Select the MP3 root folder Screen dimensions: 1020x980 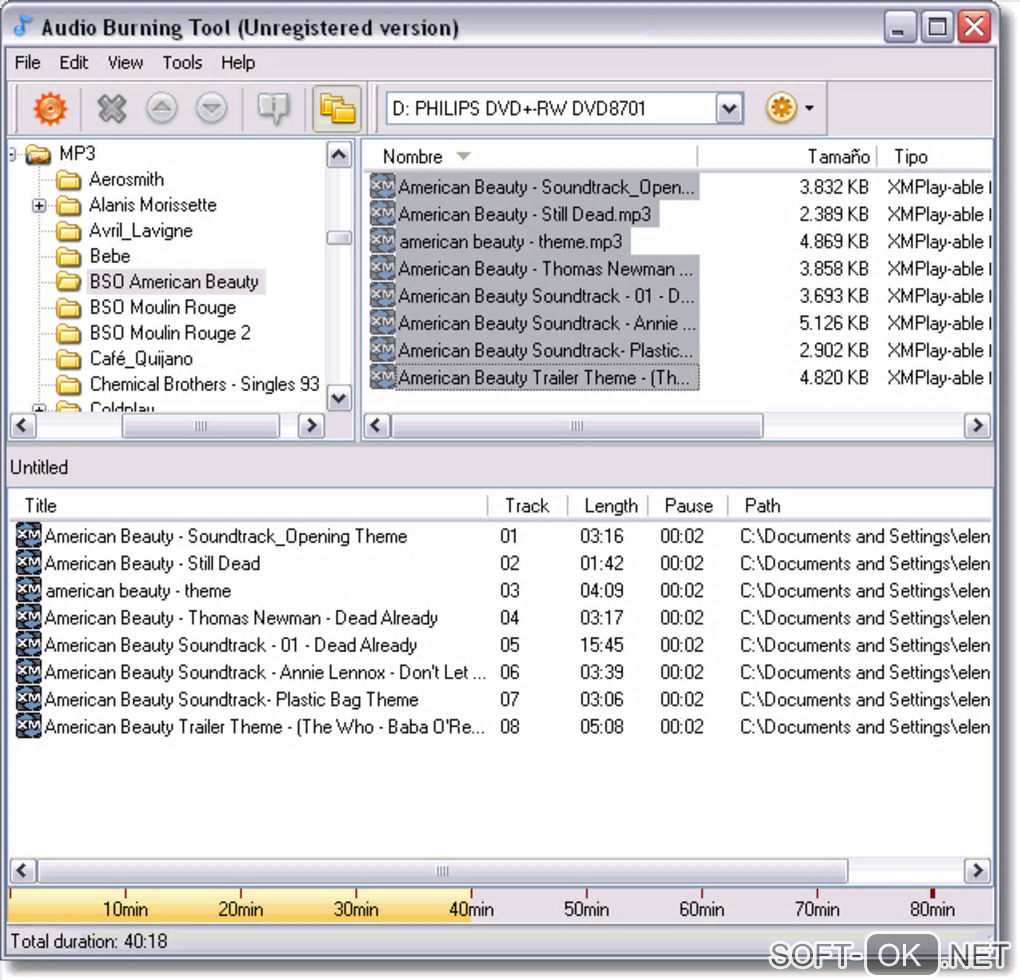[77, 153]
